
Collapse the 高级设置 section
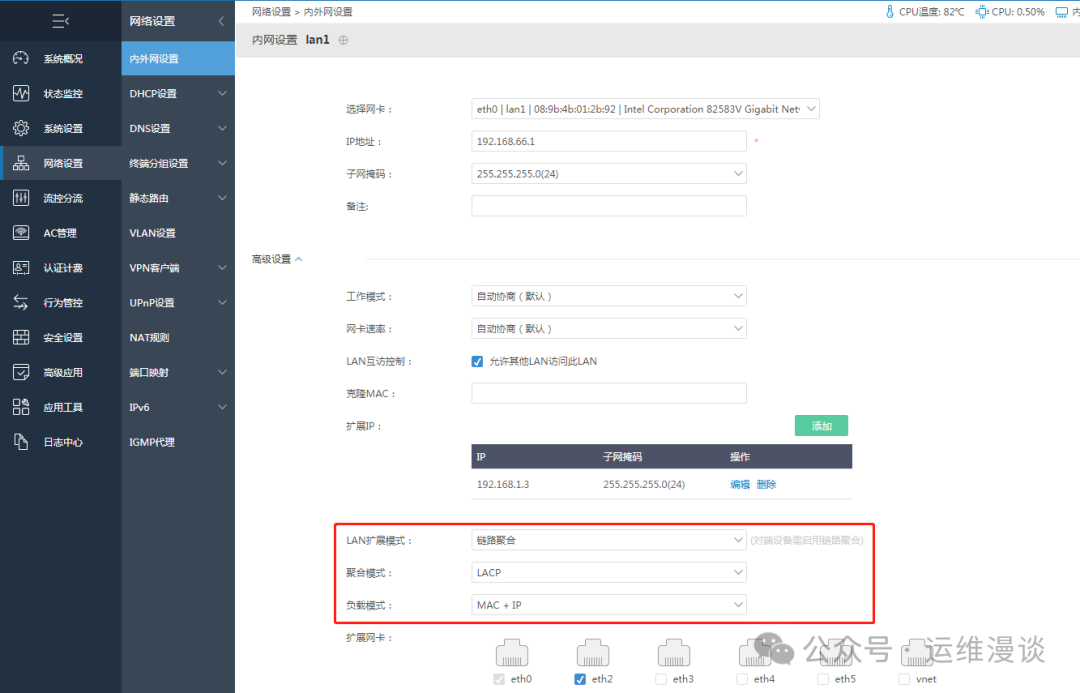[277, 258]
